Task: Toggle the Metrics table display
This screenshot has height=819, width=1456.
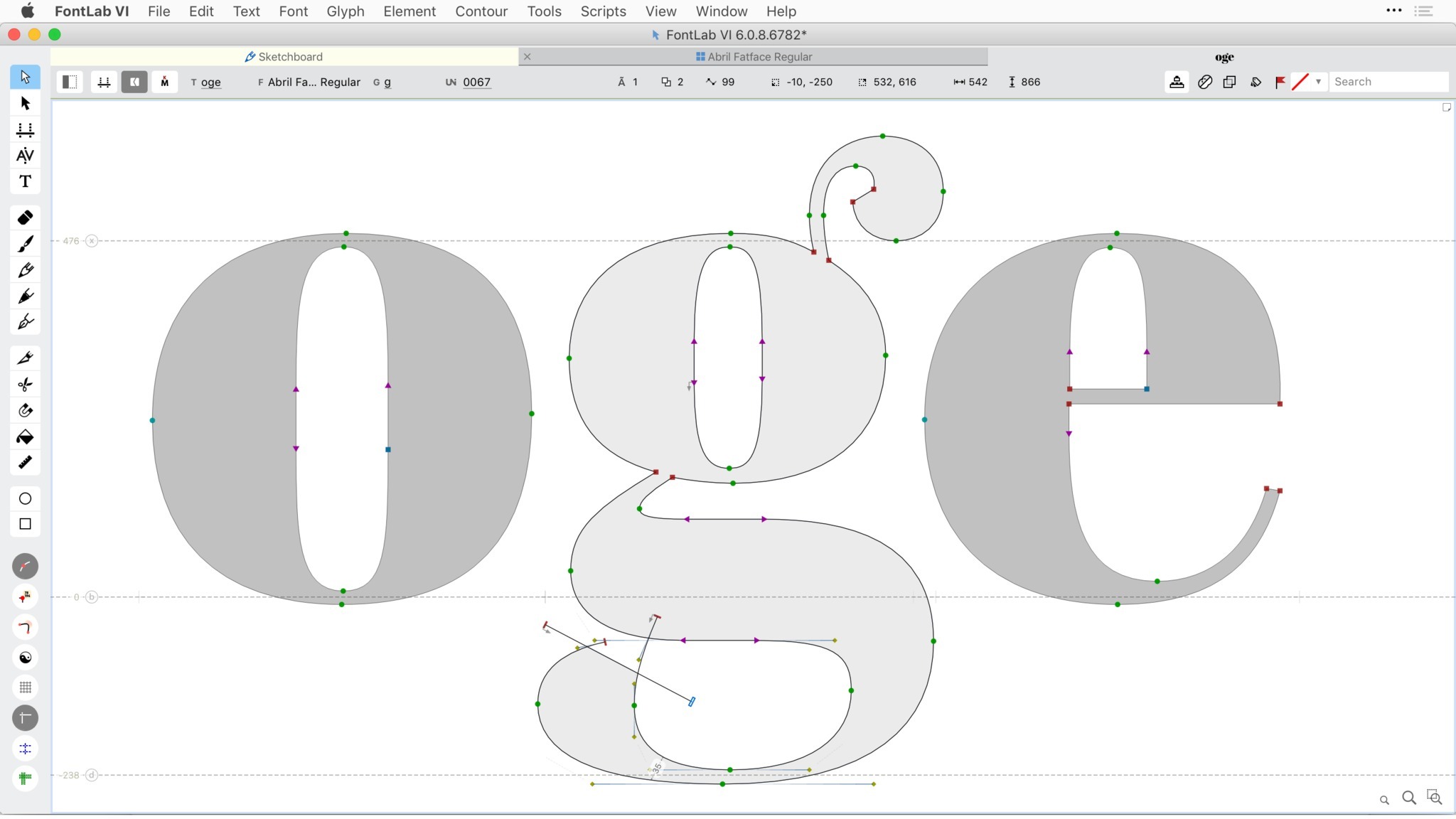Action: point(105,82)
